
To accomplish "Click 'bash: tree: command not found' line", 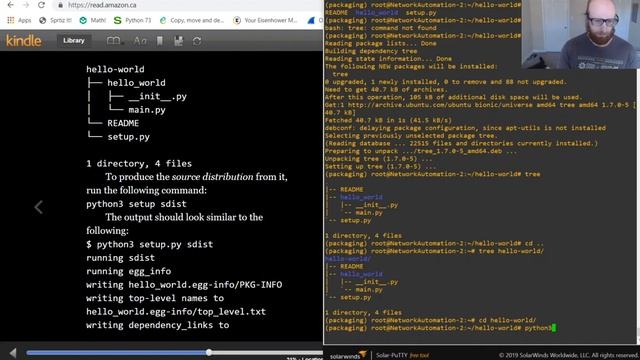I will (x=380, y=28).
